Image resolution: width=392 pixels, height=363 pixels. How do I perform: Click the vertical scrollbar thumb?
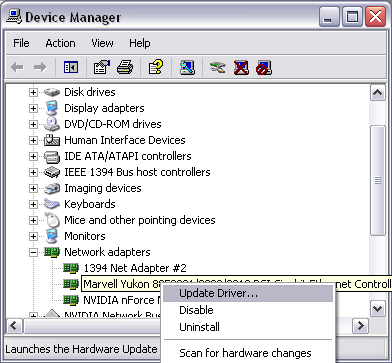378,181
